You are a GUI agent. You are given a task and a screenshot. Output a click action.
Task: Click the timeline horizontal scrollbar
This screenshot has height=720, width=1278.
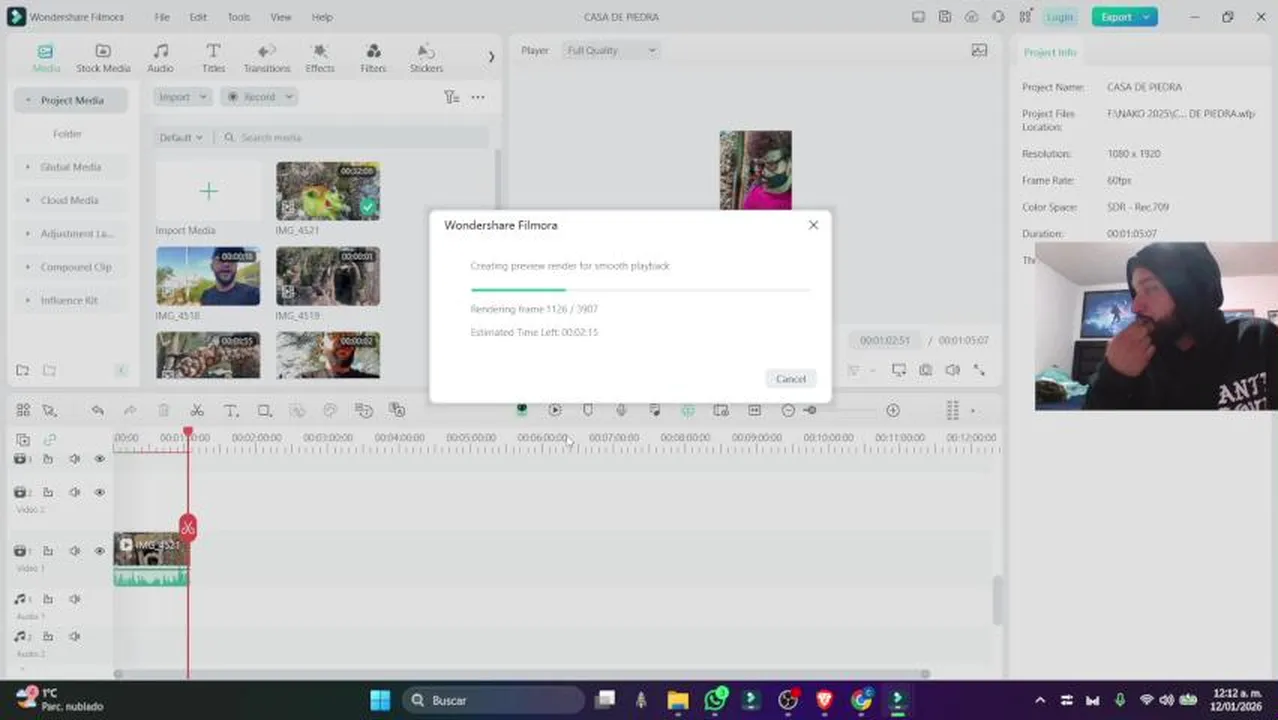tap(522, 674)
